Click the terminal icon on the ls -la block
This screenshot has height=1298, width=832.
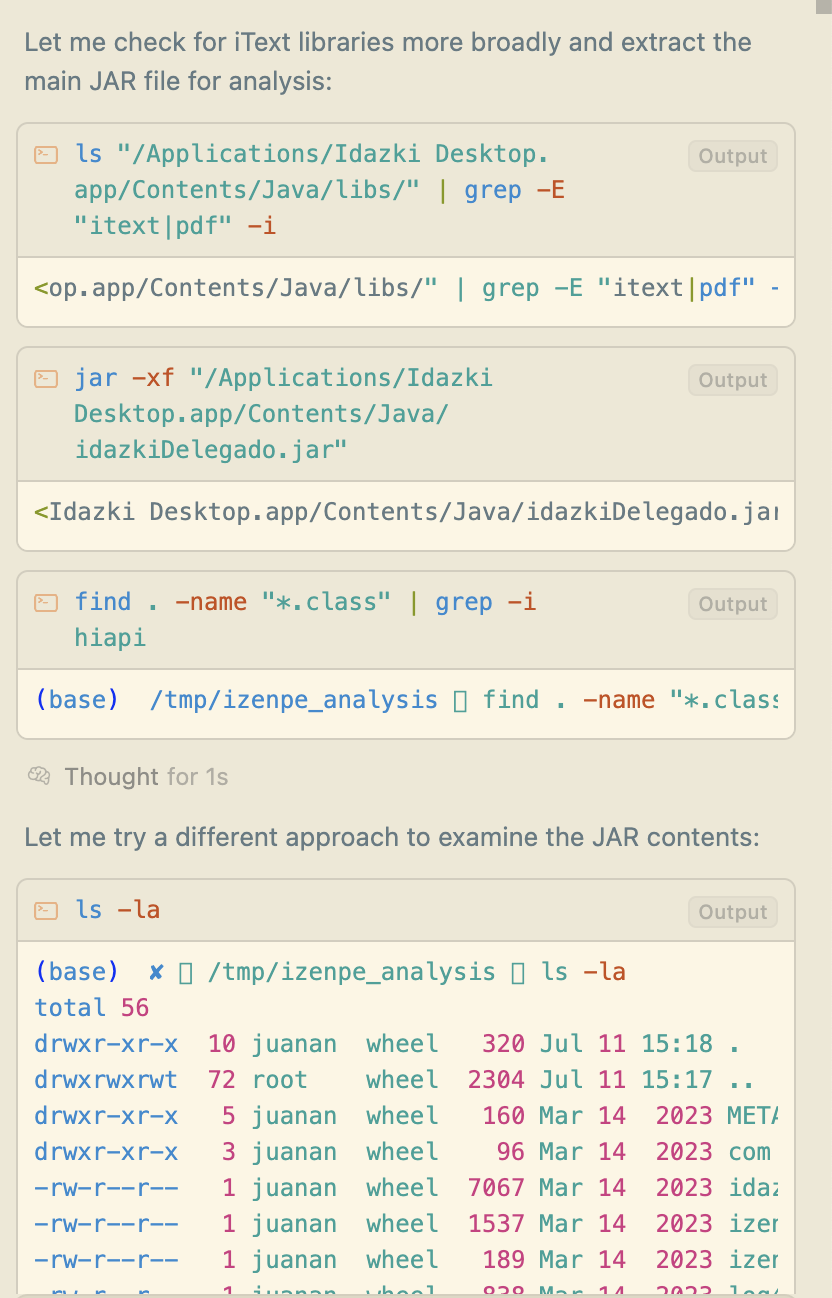45,910
